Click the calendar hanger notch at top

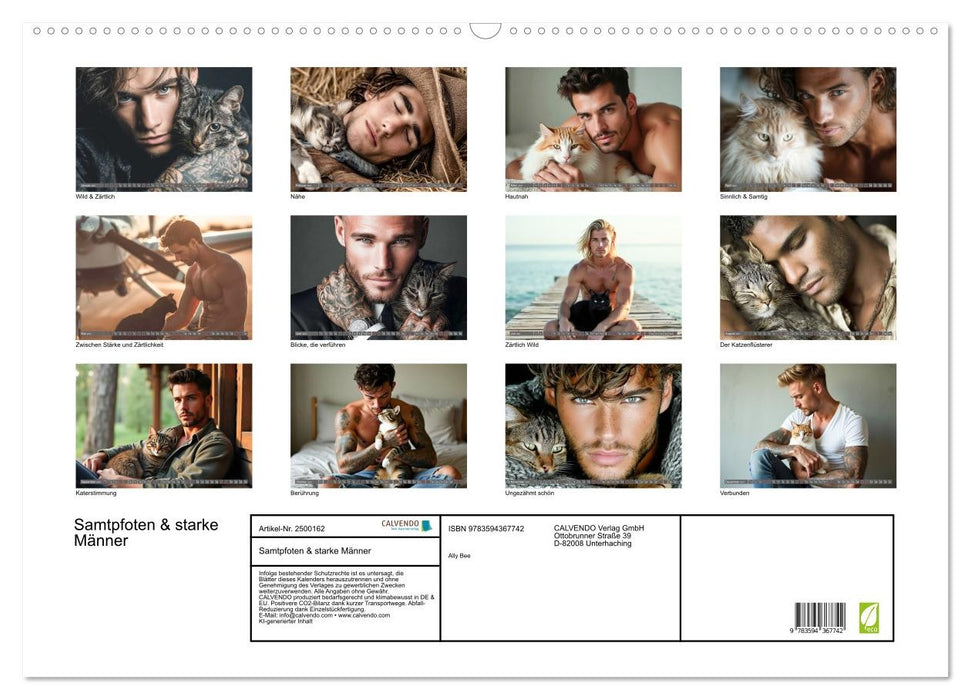pos(485,31)
